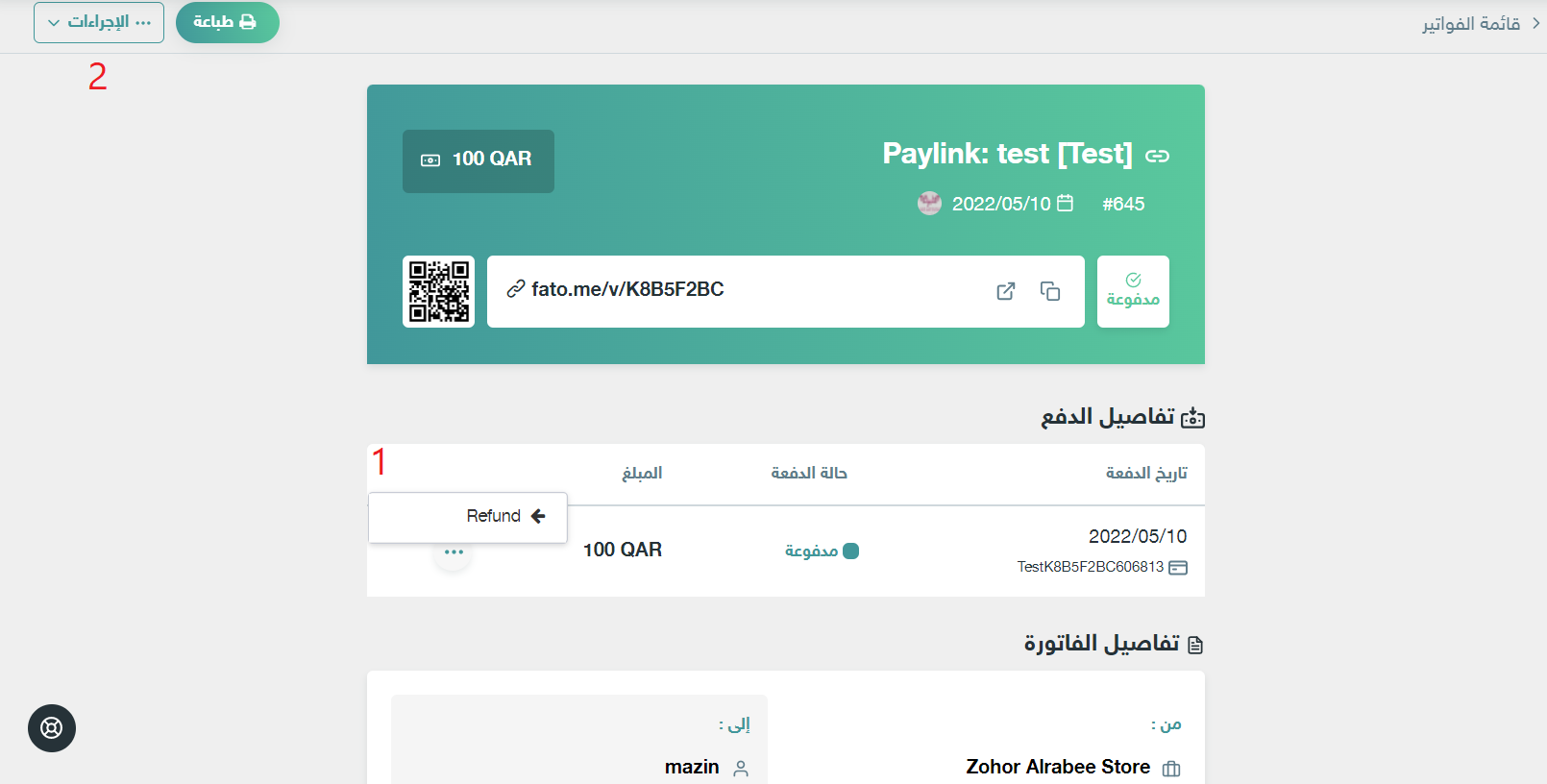Click the Paylink: test [Test] title

pyautogui.click(x=1007, y=154)
